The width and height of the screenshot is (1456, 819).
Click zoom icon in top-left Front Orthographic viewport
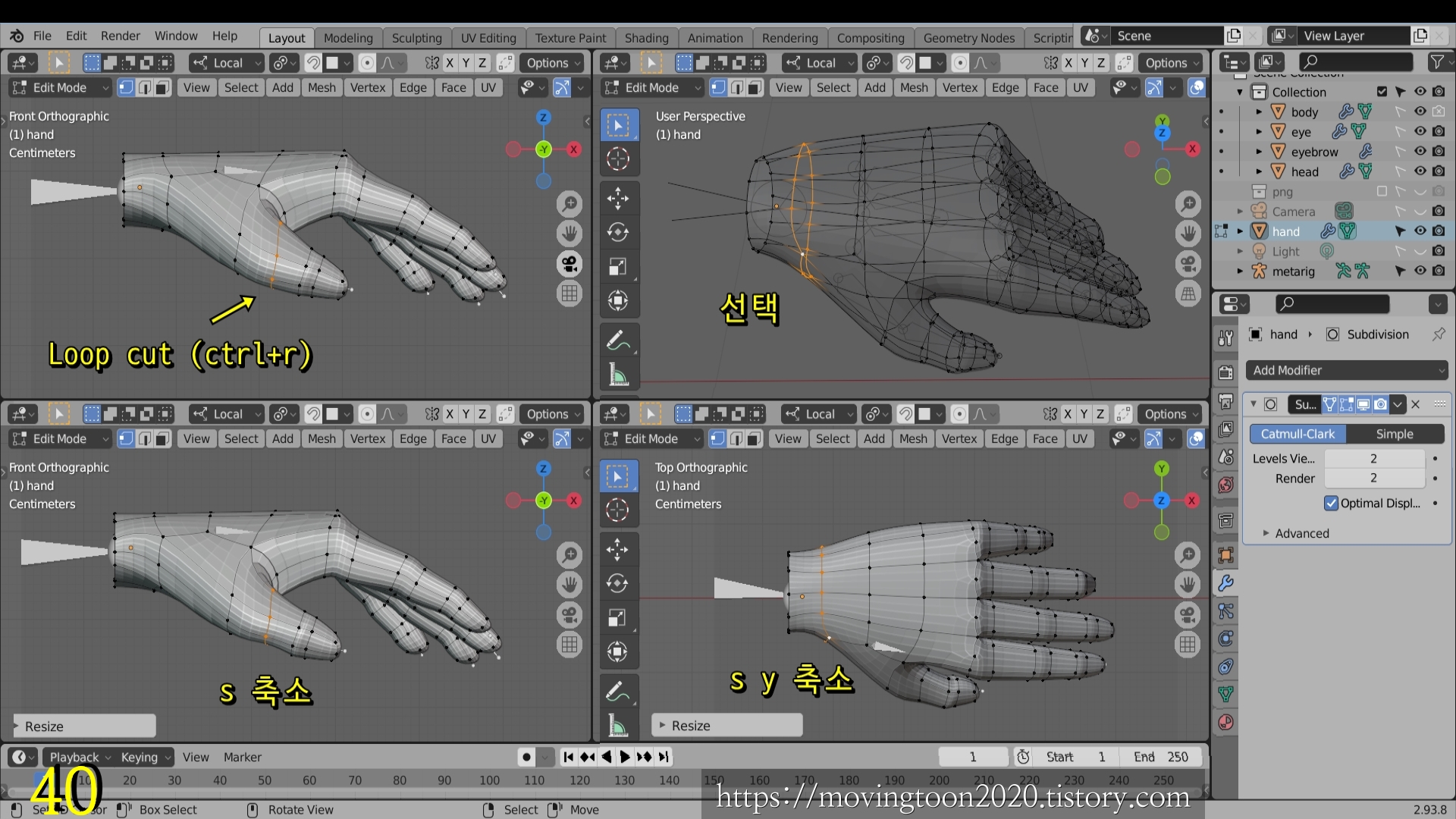pyautogui.click(x=570, y=203)
